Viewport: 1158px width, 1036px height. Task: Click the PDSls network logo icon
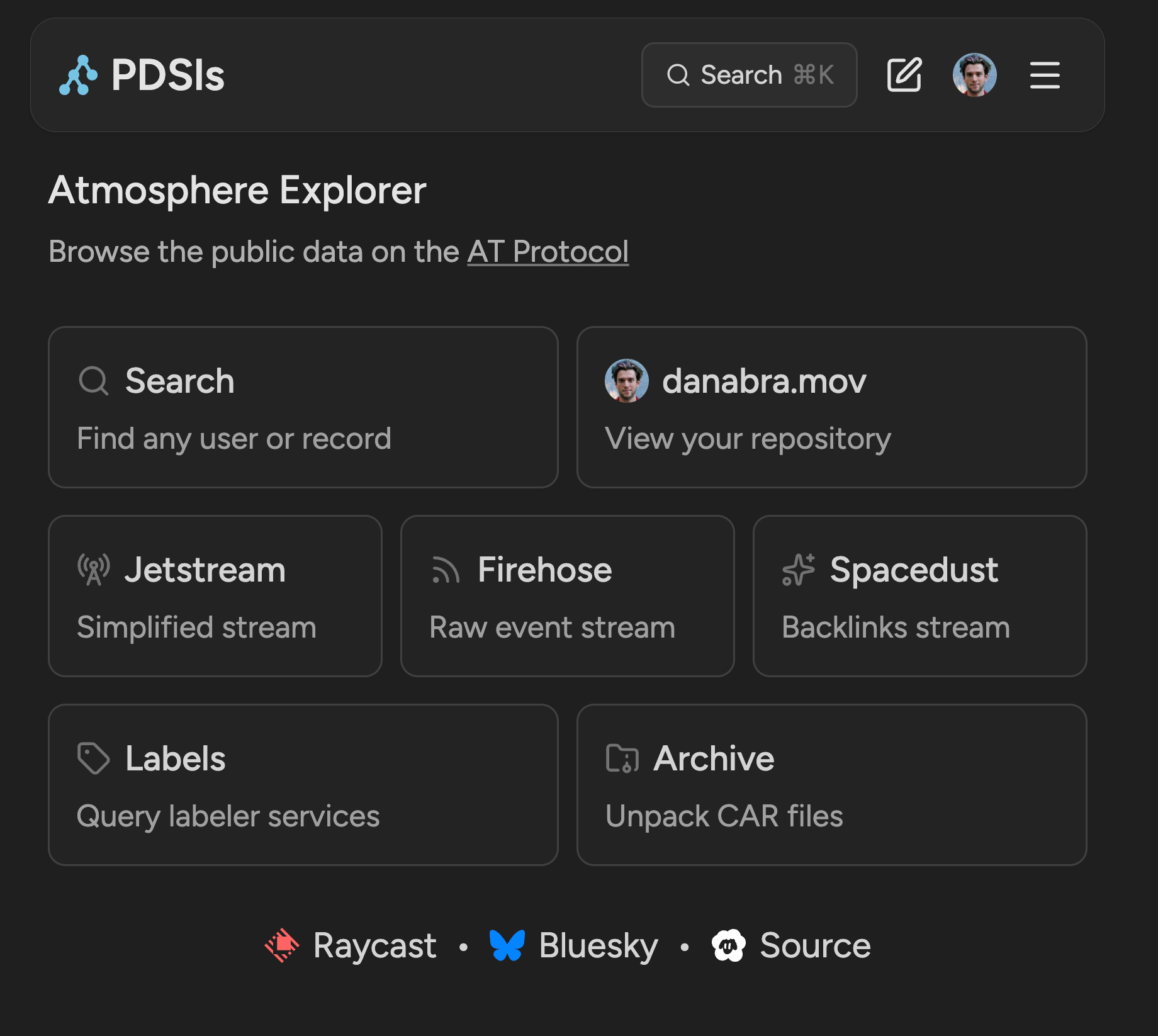[78, 76]
